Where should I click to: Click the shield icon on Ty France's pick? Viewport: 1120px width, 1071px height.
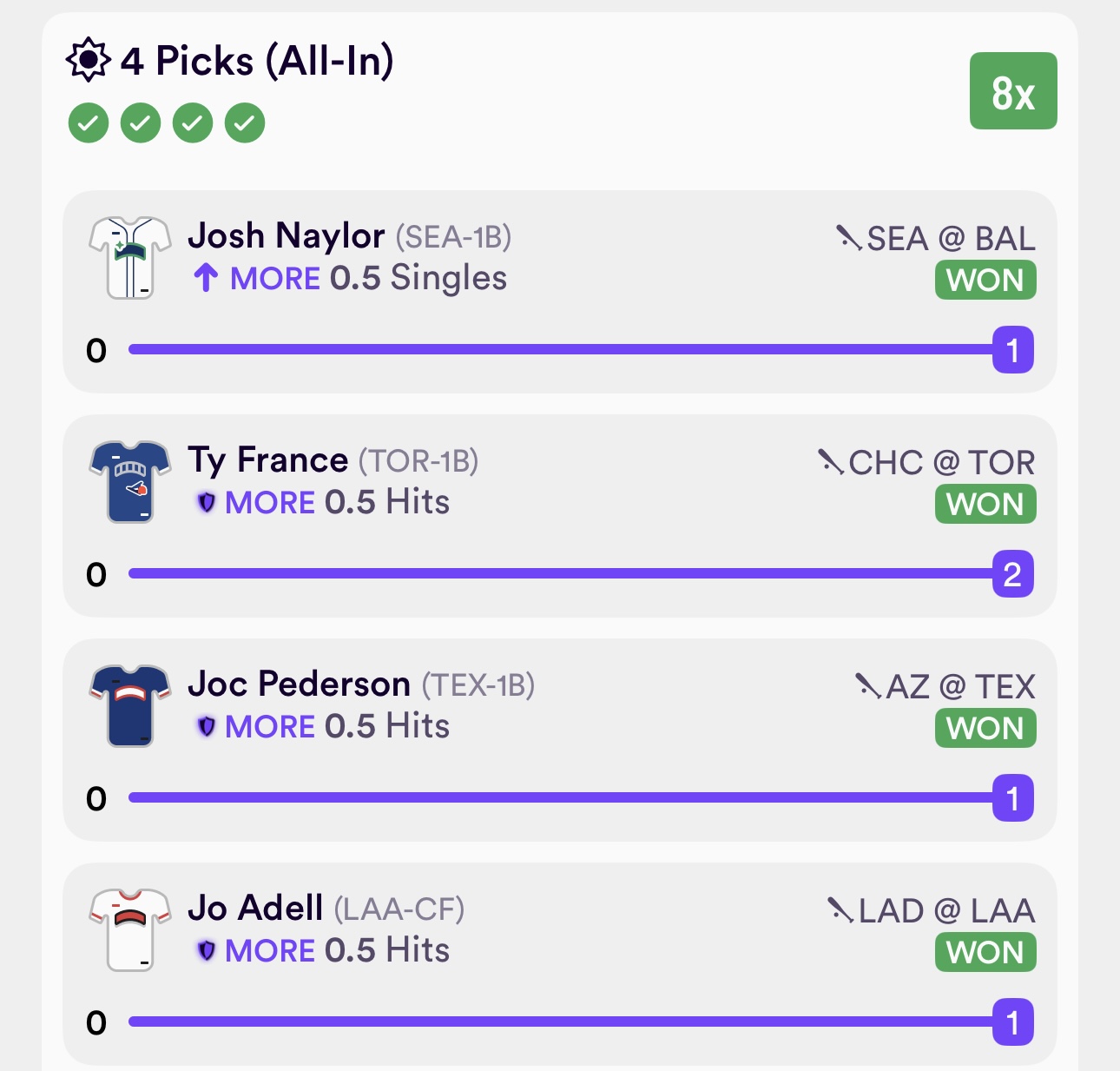(x=206, y=502)
